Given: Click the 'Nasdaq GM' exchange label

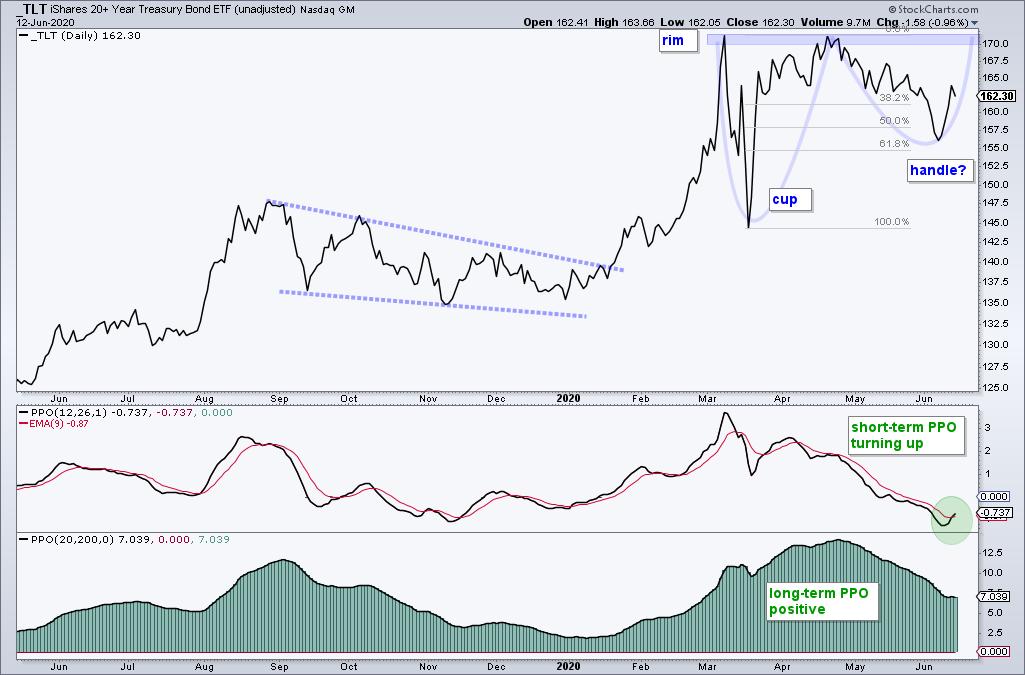Looking at the screenshot, I should point(329,10).
